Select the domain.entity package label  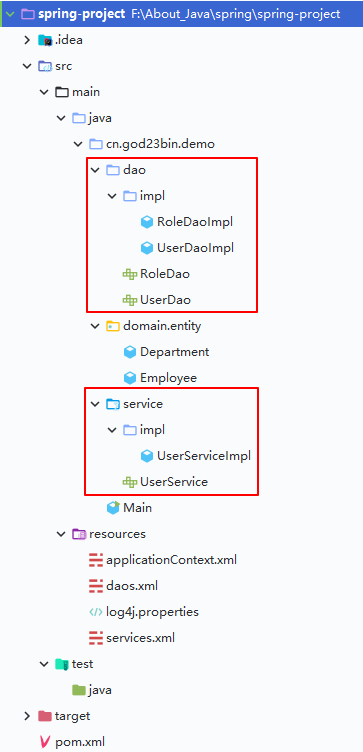click(x=162, y=326)
